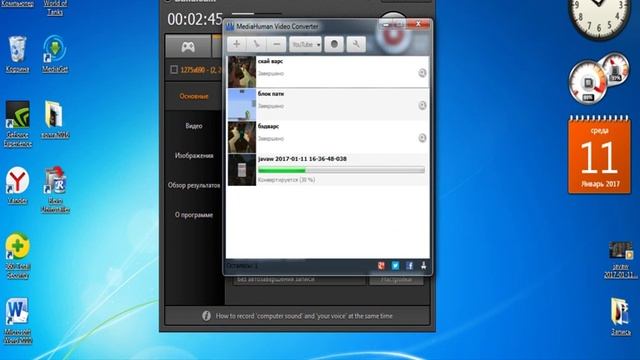Open the WinRAR-style archive desktop shortcut
The width and height of the screenshot is (640, 360).
point(55,189)
